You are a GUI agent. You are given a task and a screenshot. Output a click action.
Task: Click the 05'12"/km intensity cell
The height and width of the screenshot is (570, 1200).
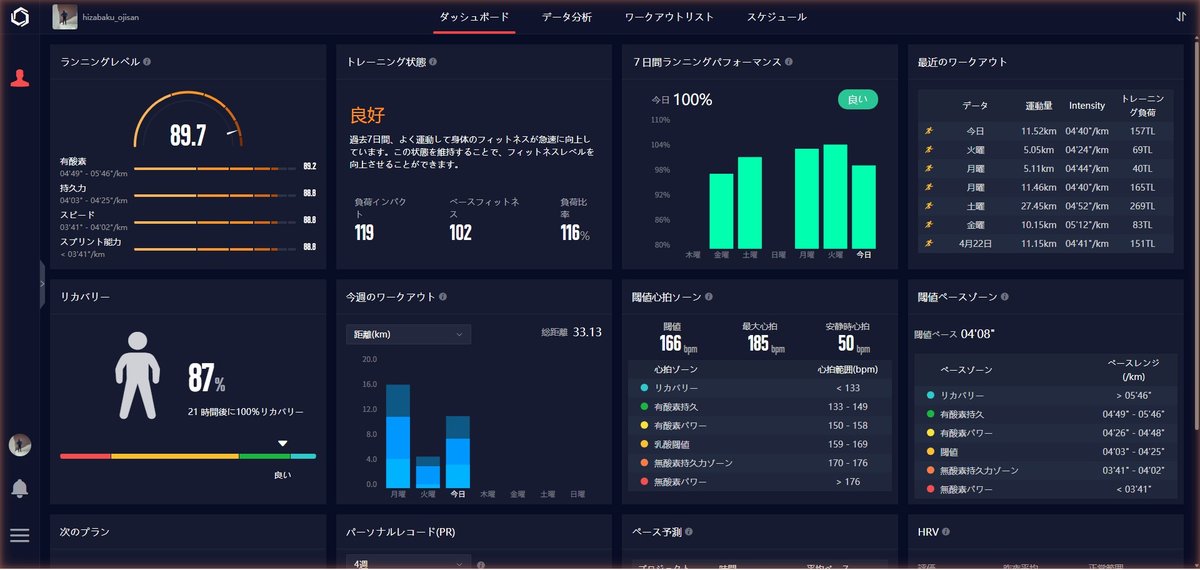pos(1087,224)
